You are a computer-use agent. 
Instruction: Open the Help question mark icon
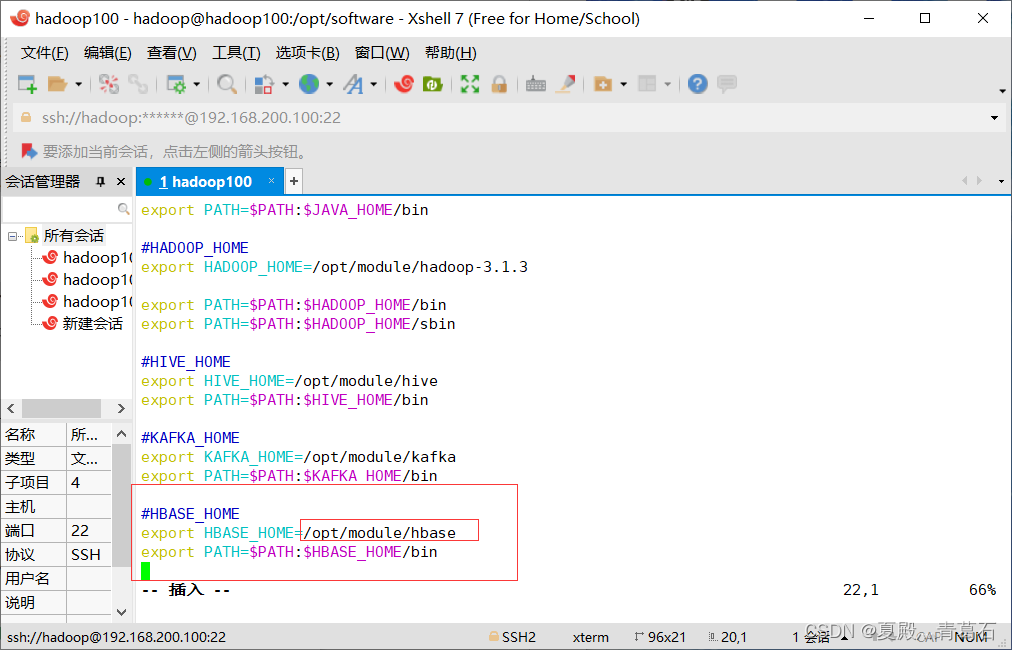pyautogui.click(x=698, y=84)
